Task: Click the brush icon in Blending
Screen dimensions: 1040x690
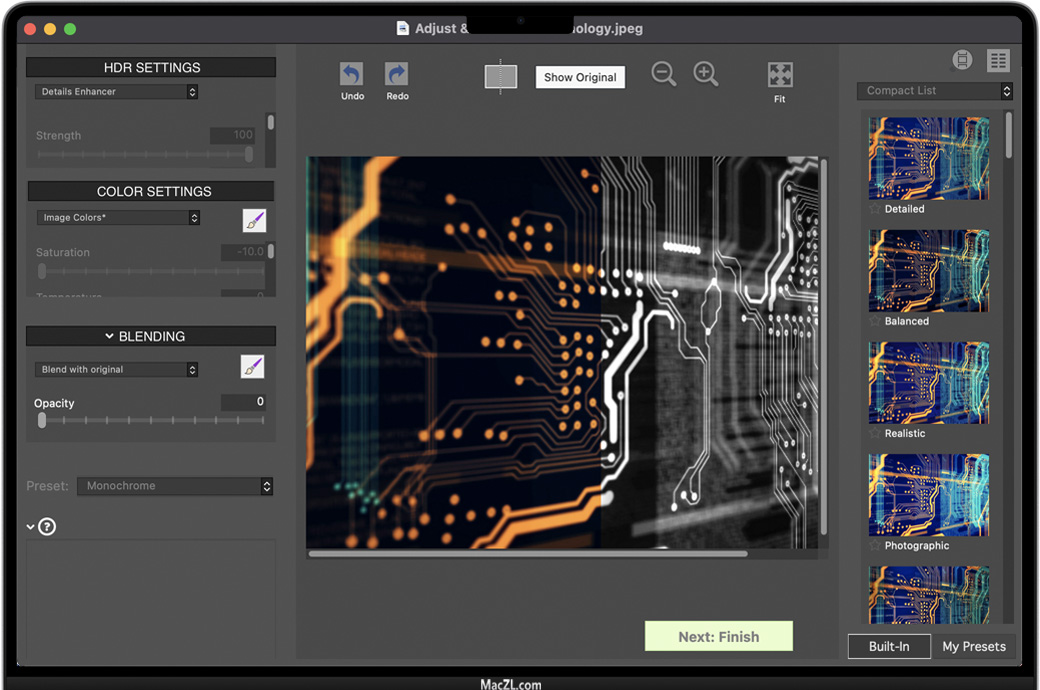Action: pos(253,367)
